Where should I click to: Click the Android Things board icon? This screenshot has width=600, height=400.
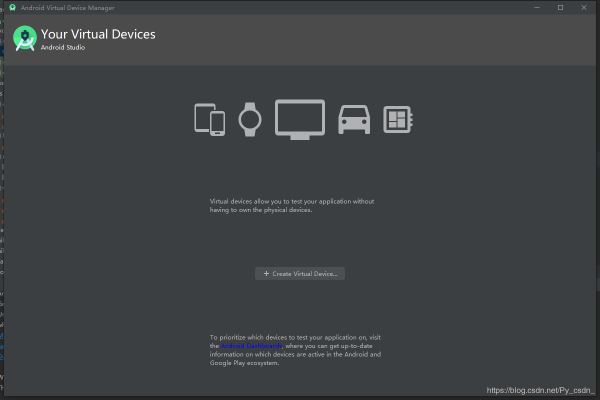click(x=398, y=119)
